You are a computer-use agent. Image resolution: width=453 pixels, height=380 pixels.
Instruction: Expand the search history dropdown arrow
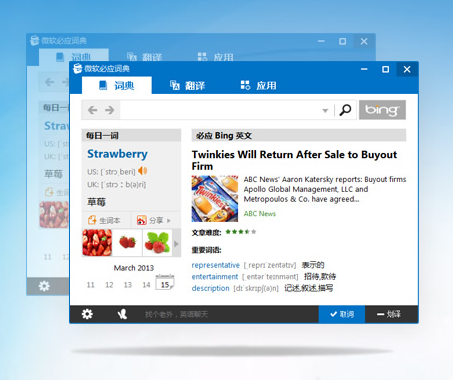click(x=325, y=111)
